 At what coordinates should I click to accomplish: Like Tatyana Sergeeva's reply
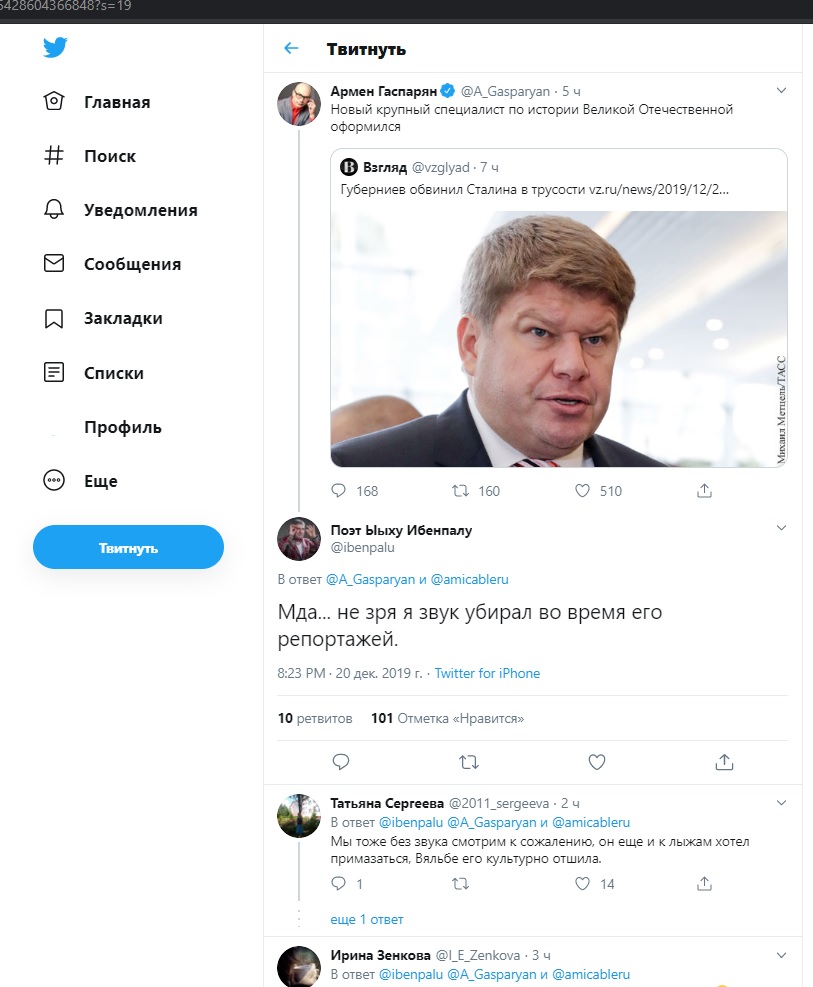[582, 884]
